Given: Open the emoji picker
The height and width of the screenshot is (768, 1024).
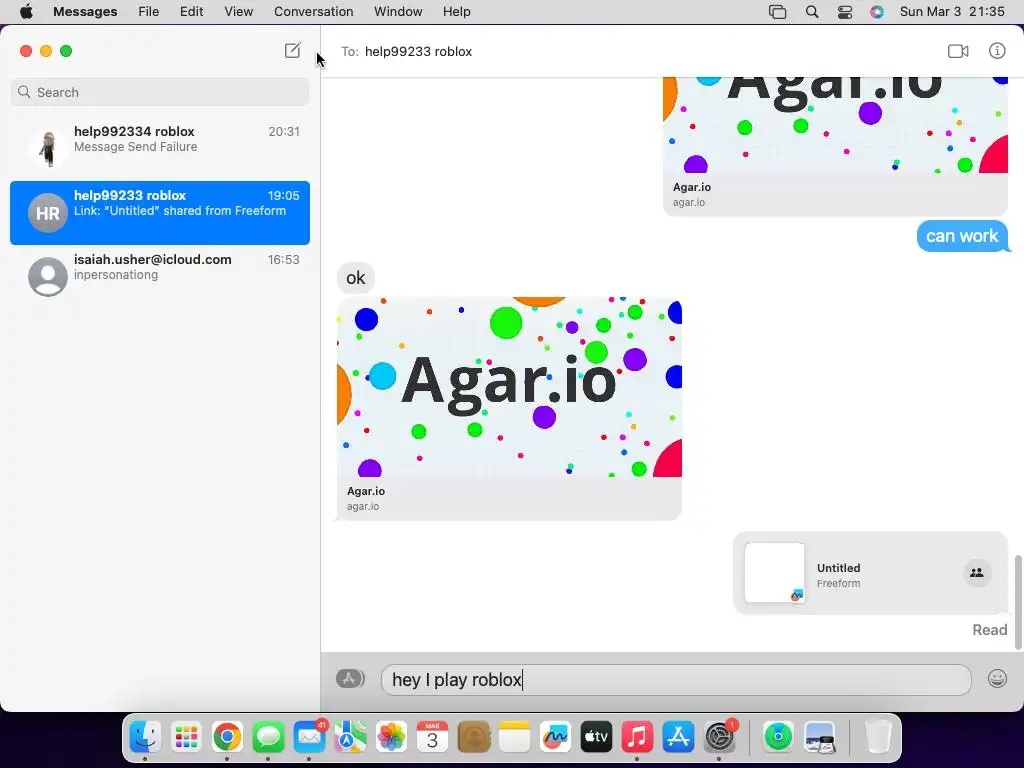Looking at the screenshot, I should 997,679.
